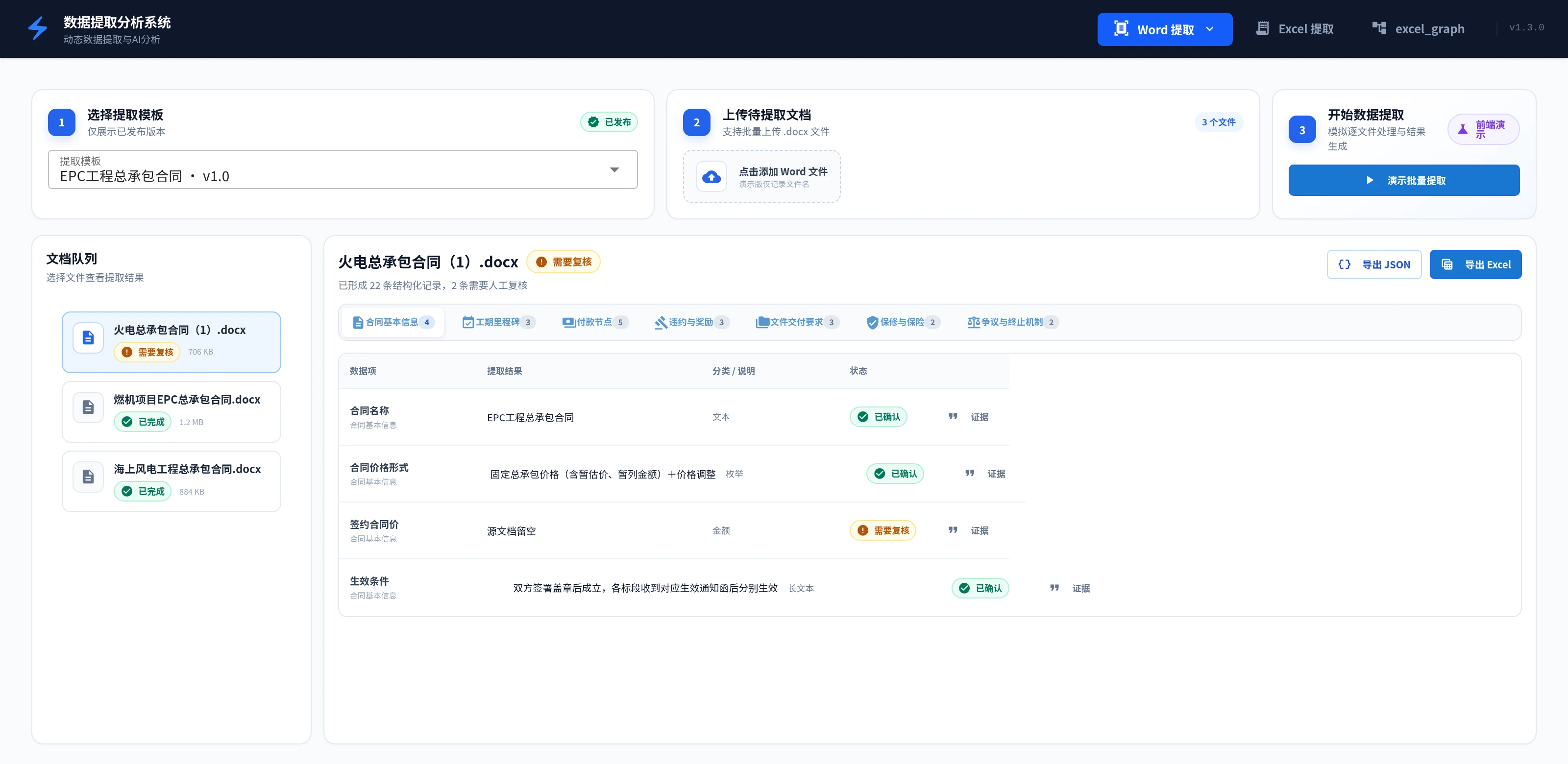Click the lightning bolt app logo
Viewport: 1568px width, 764px height.
pos(38,28)
